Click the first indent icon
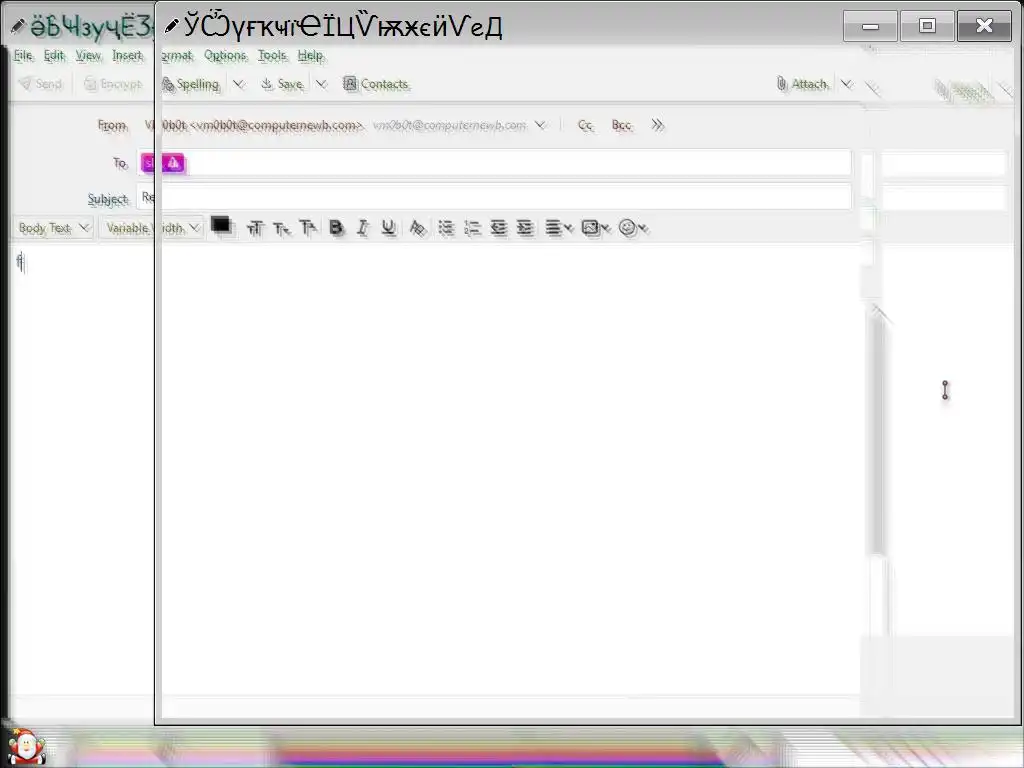This screenshot has width=1024, height=768. point(498,227)
